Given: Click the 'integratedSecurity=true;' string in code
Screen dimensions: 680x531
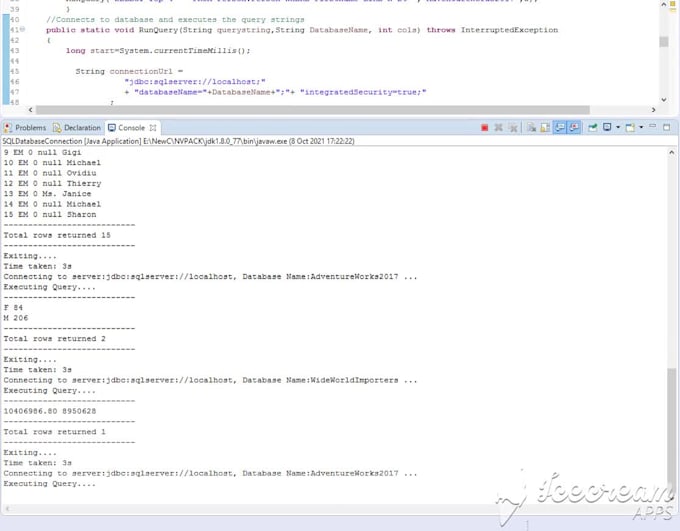Looking at the screenshot, I should tap(363, 92).
